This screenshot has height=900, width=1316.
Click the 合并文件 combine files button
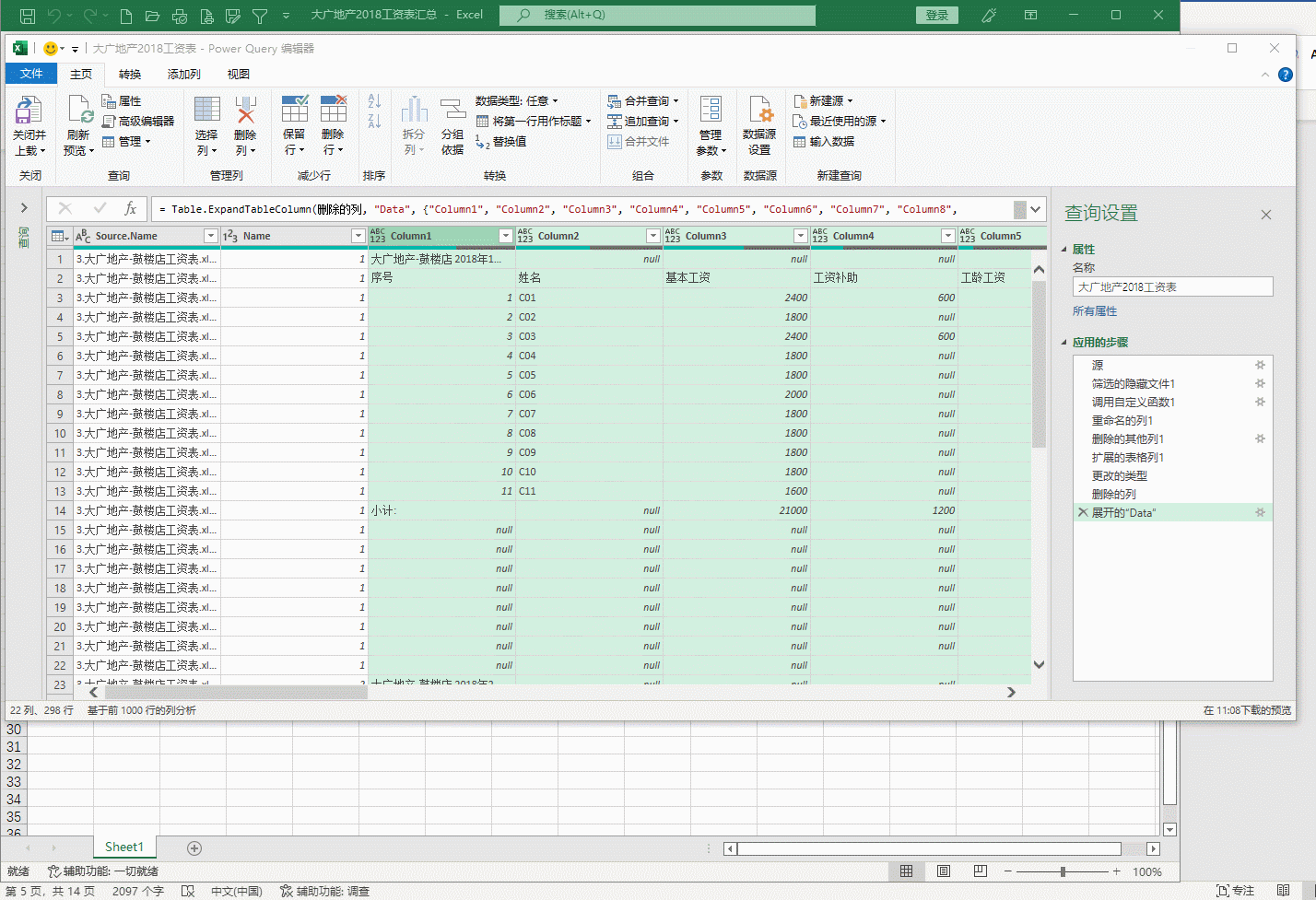(639, 141)
